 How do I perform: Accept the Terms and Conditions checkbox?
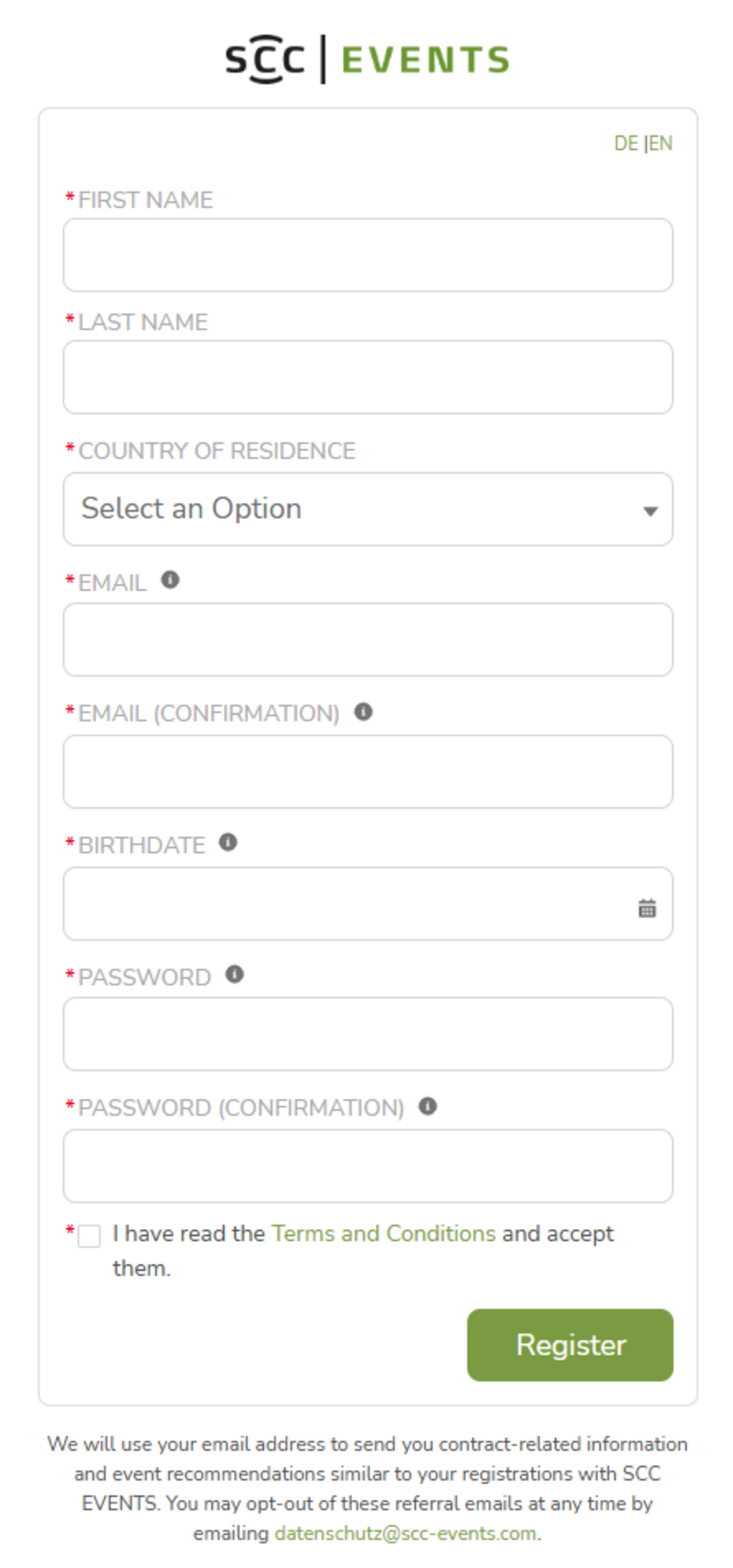tap(90, 1236)
